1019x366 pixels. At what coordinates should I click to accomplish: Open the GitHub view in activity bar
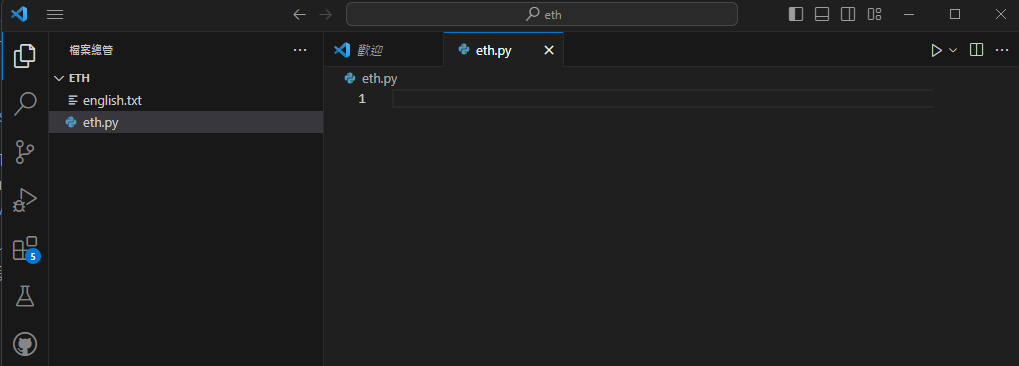(x=25, y=345)
